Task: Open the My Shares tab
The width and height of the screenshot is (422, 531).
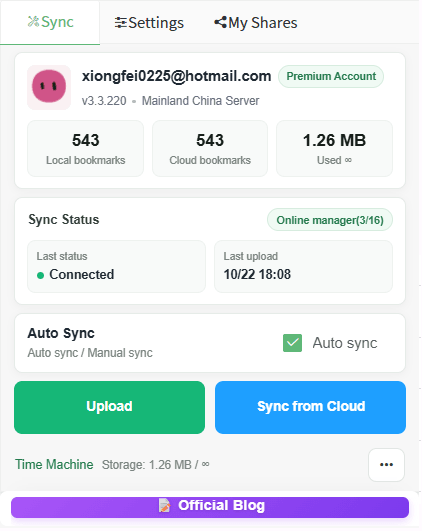Action: pyautogui.click(x=256, y=23)
